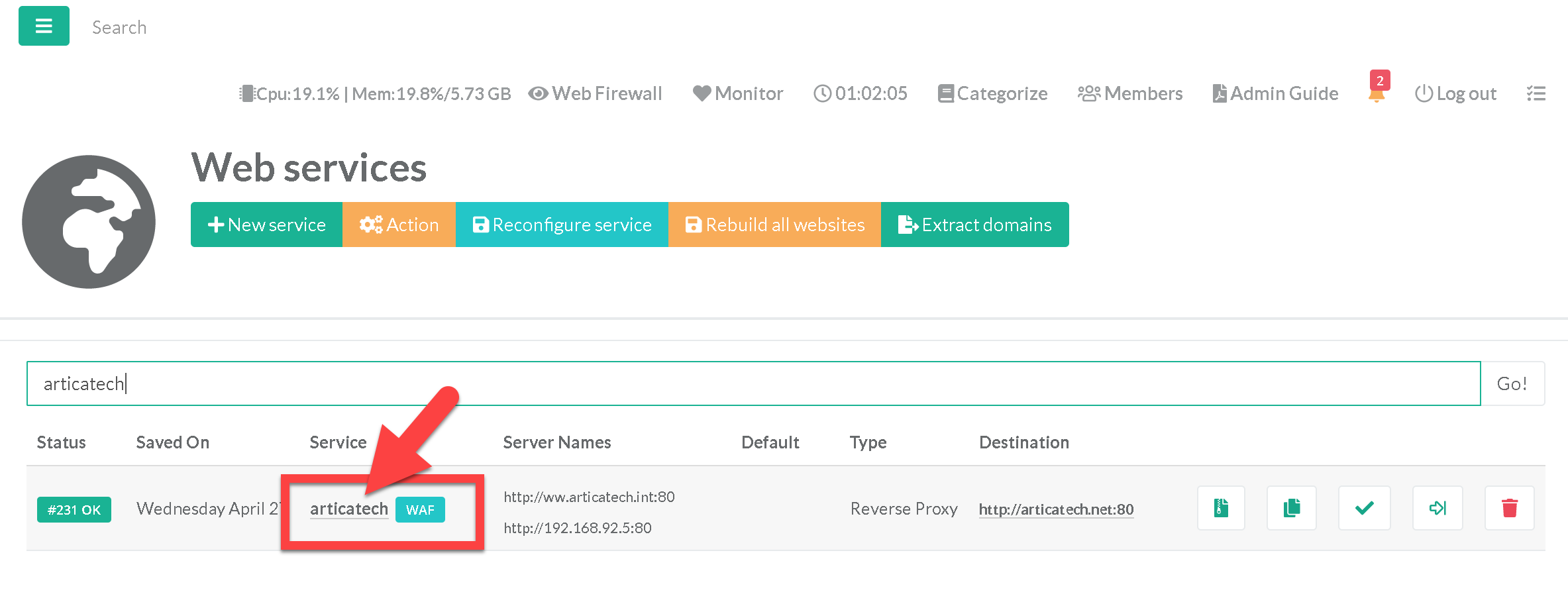Focus the service search field containing articatech
This screenshot has height=608, width=1568.
[753, 383]
